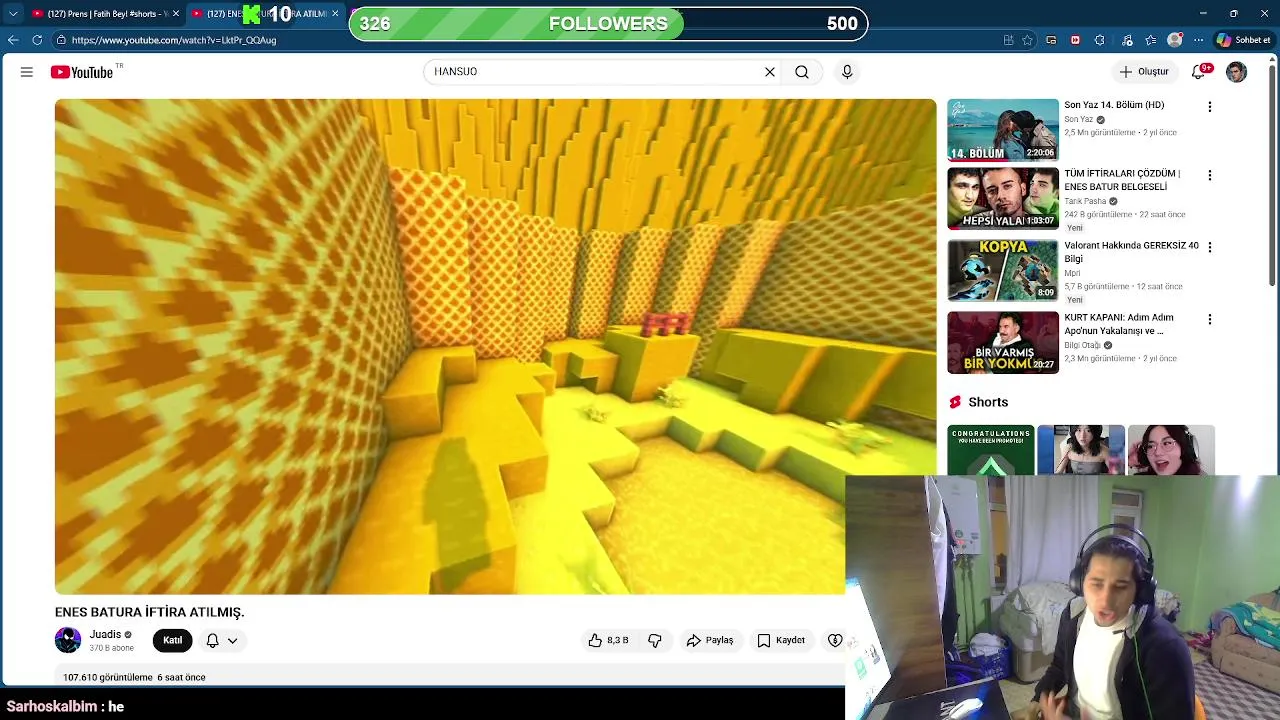The width and height of the screenshot is (1280, 720).
Task: Click the channel notification bell
Action: (x=212, y=640)
